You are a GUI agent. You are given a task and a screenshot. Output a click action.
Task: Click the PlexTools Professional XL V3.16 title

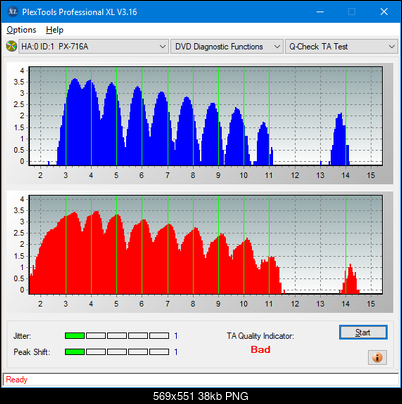coord(80,12)
